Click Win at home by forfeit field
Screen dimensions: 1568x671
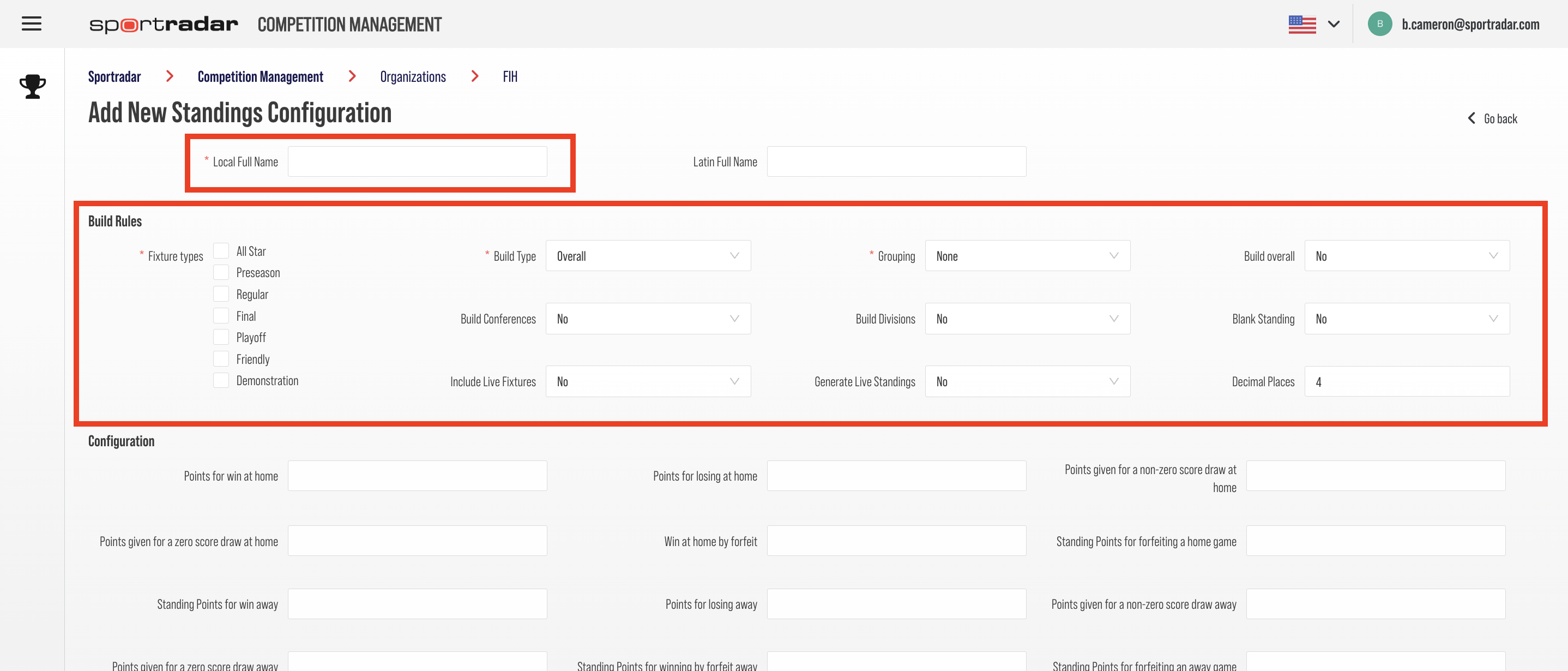[x=896, y=541]
